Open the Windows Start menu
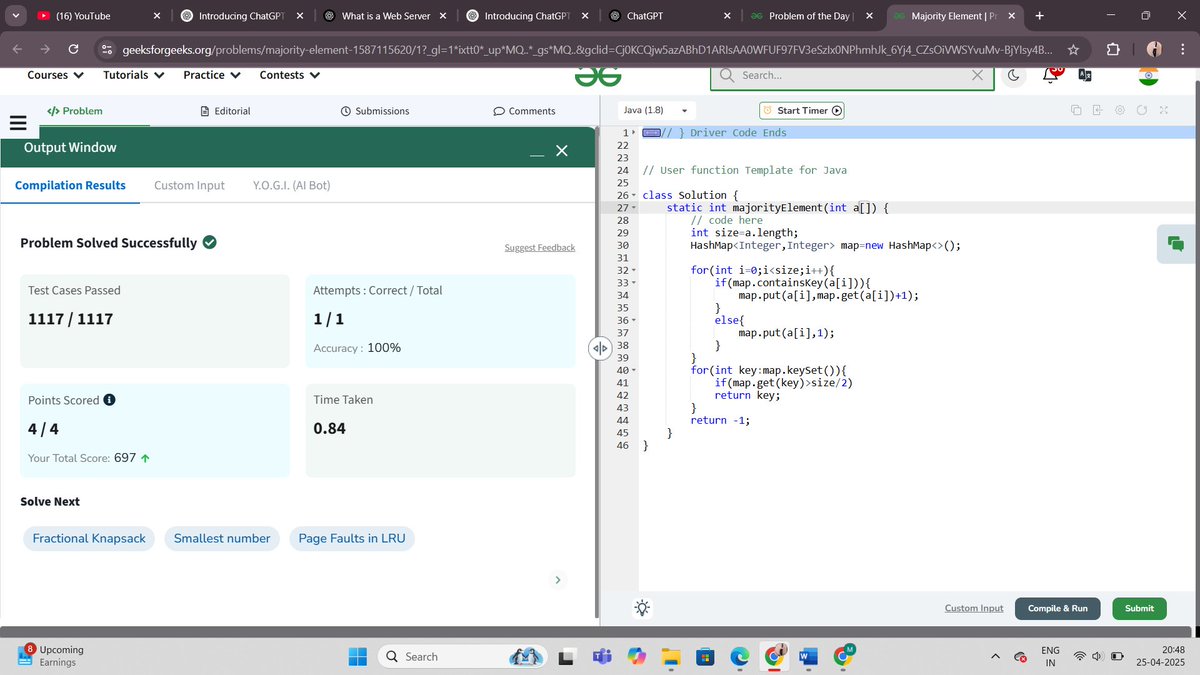1200x675 pixels. point(357,656)
